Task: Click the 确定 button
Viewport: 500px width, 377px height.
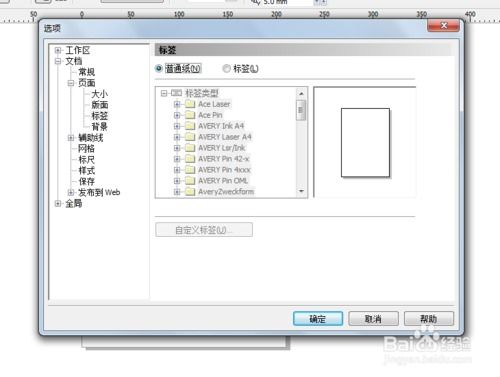Action: [318, 319]
